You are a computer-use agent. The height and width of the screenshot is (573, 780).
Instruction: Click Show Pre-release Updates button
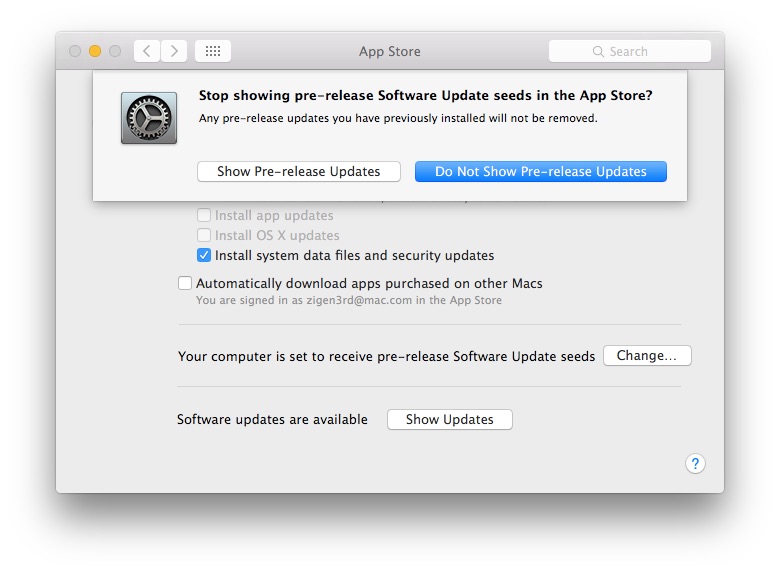tap(299, 171)
